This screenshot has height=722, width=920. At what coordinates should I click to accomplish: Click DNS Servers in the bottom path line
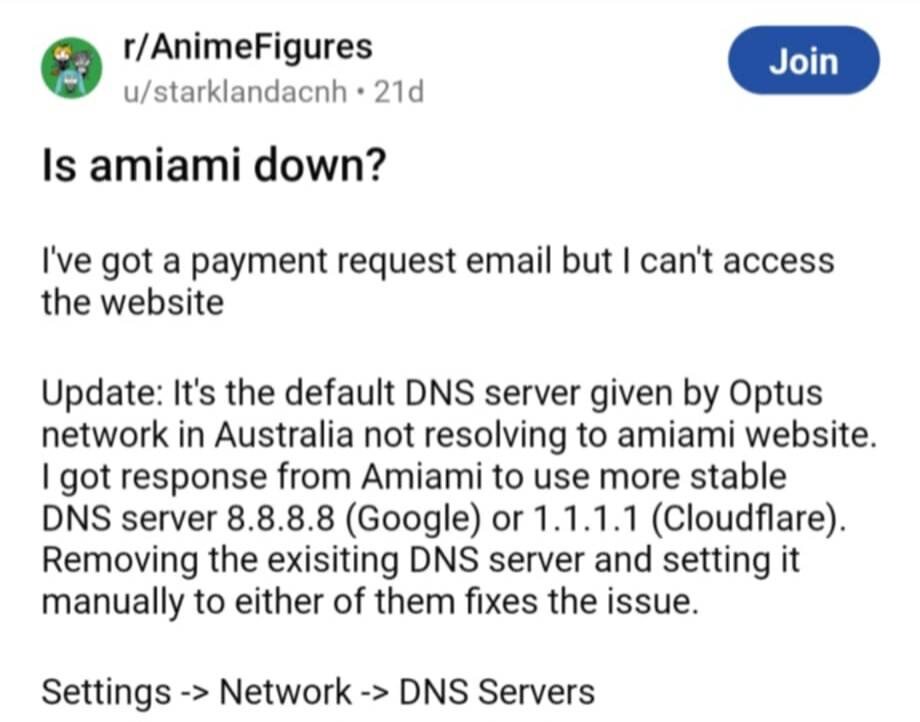coord(497,692)
